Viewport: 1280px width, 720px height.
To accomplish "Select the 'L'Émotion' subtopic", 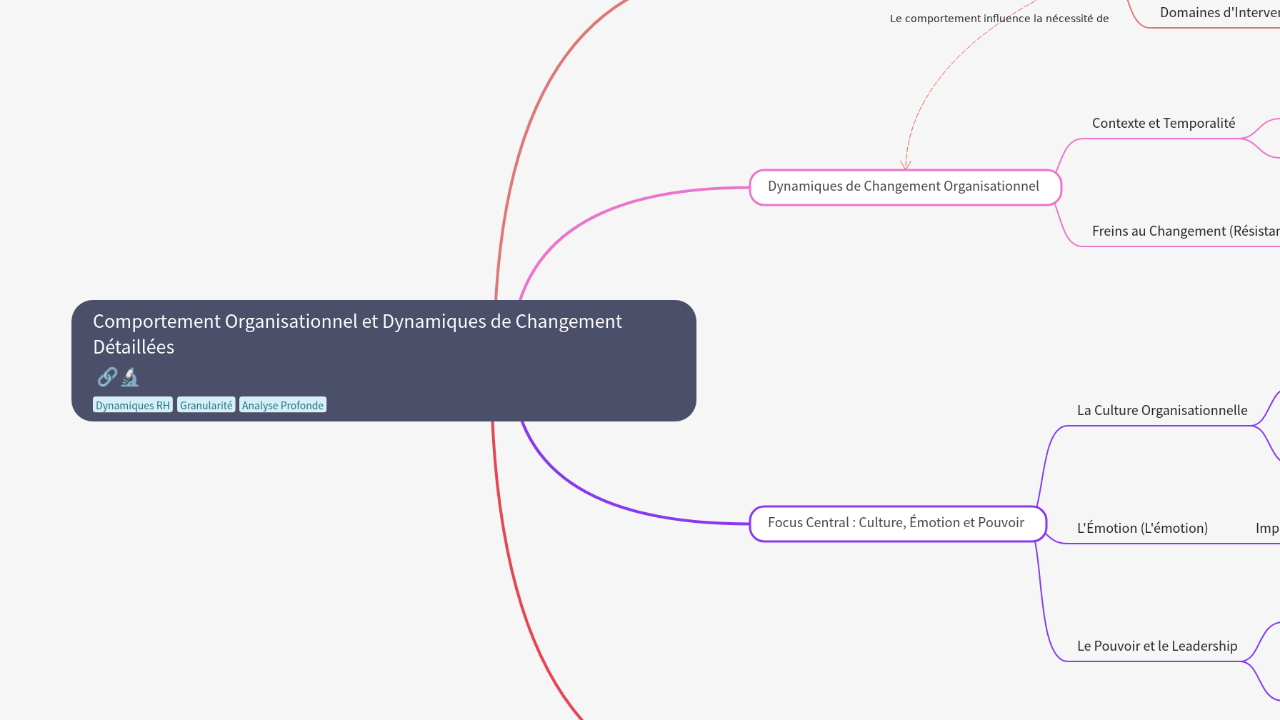I will coord(1142,527).
